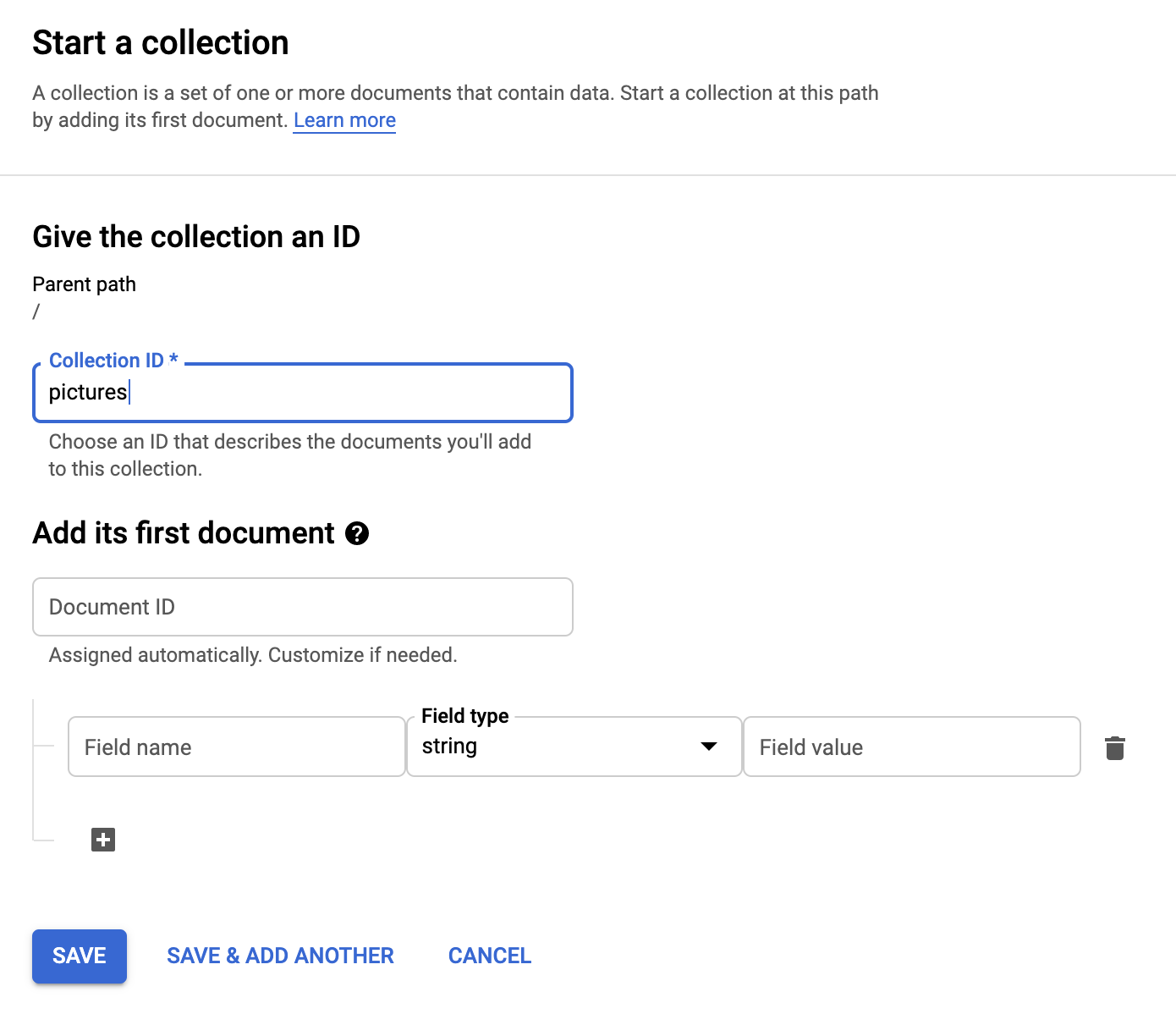Click the help icon beside Add its first document
The image size is (1176, 1014).
357,534
